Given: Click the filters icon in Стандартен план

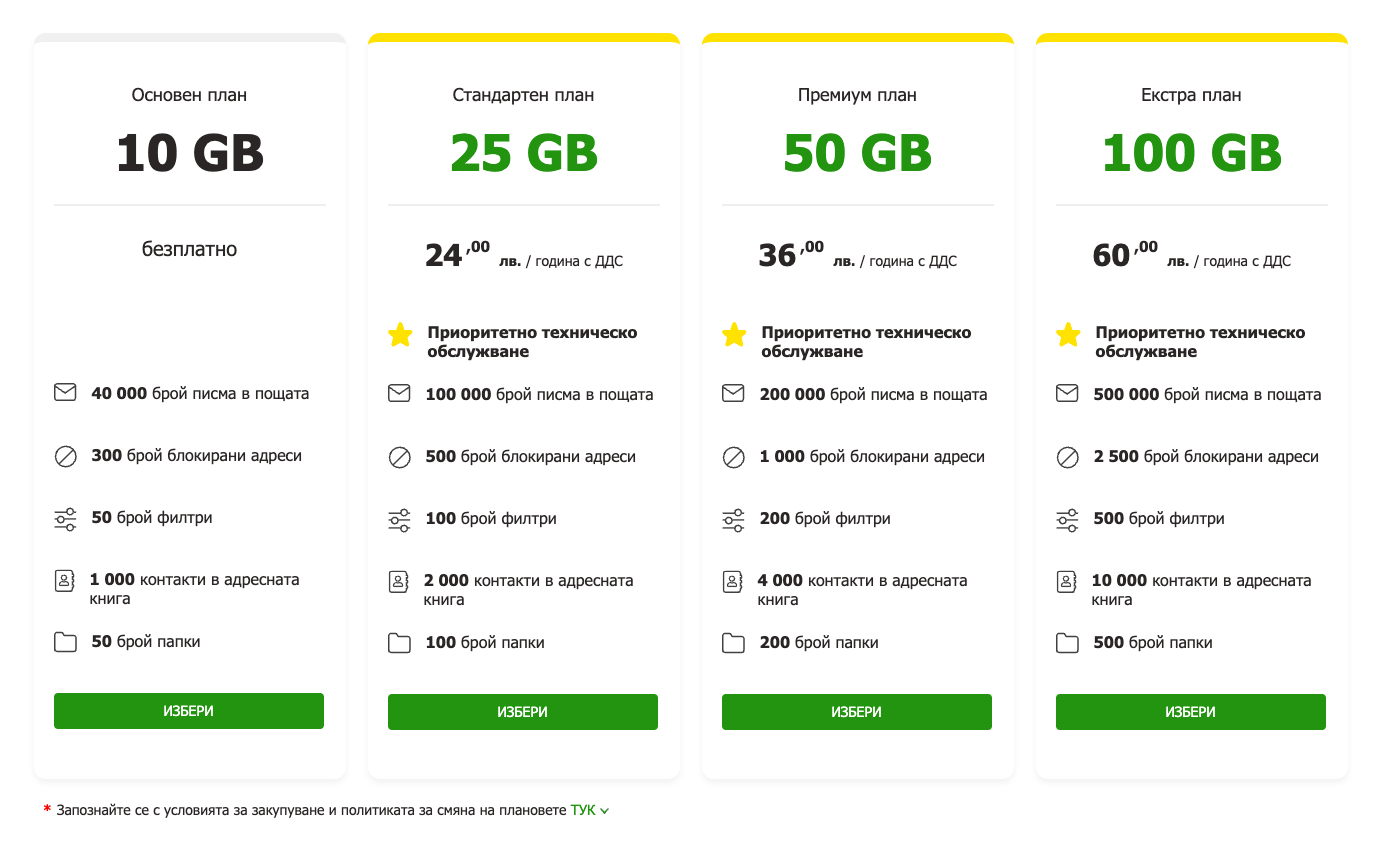Looking at the screenshot, I should (399, 520).
